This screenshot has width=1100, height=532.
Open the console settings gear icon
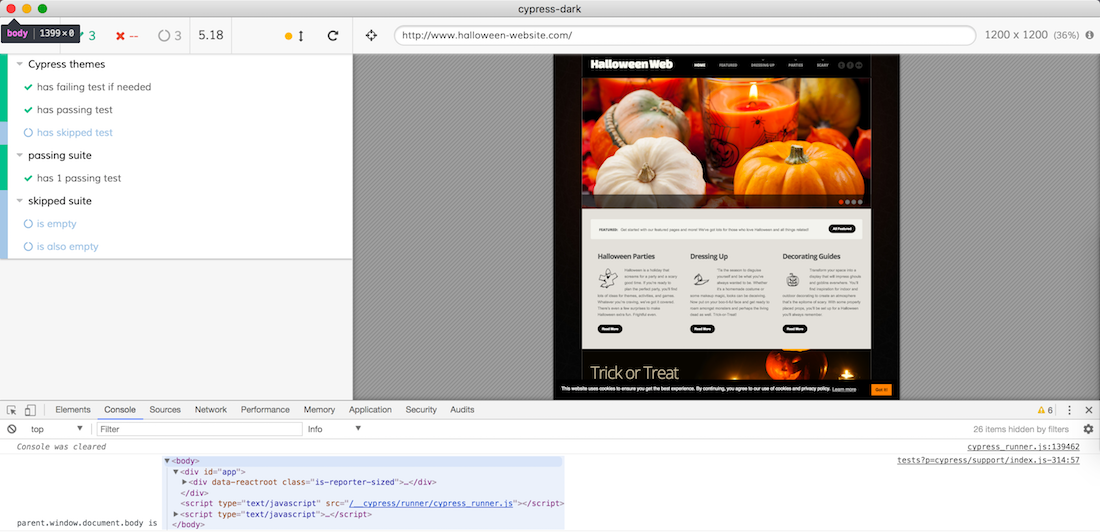tap(1088, 429)
